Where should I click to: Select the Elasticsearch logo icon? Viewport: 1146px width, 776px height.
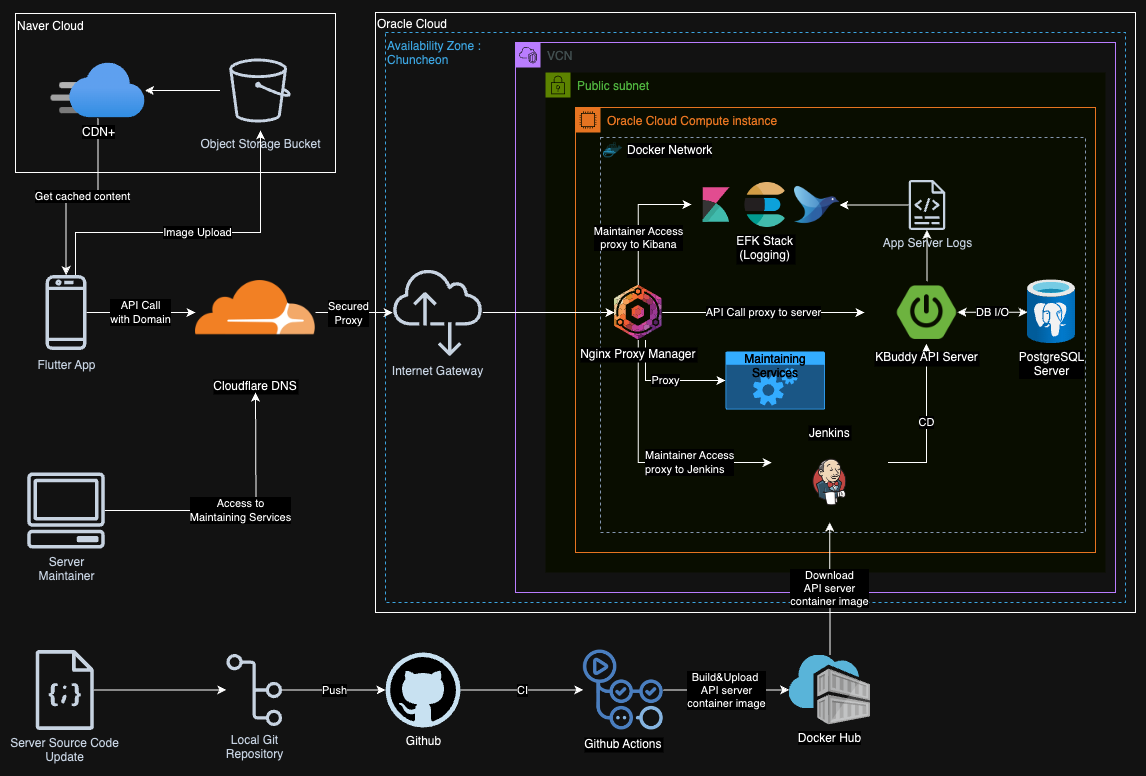coord(764,205)
